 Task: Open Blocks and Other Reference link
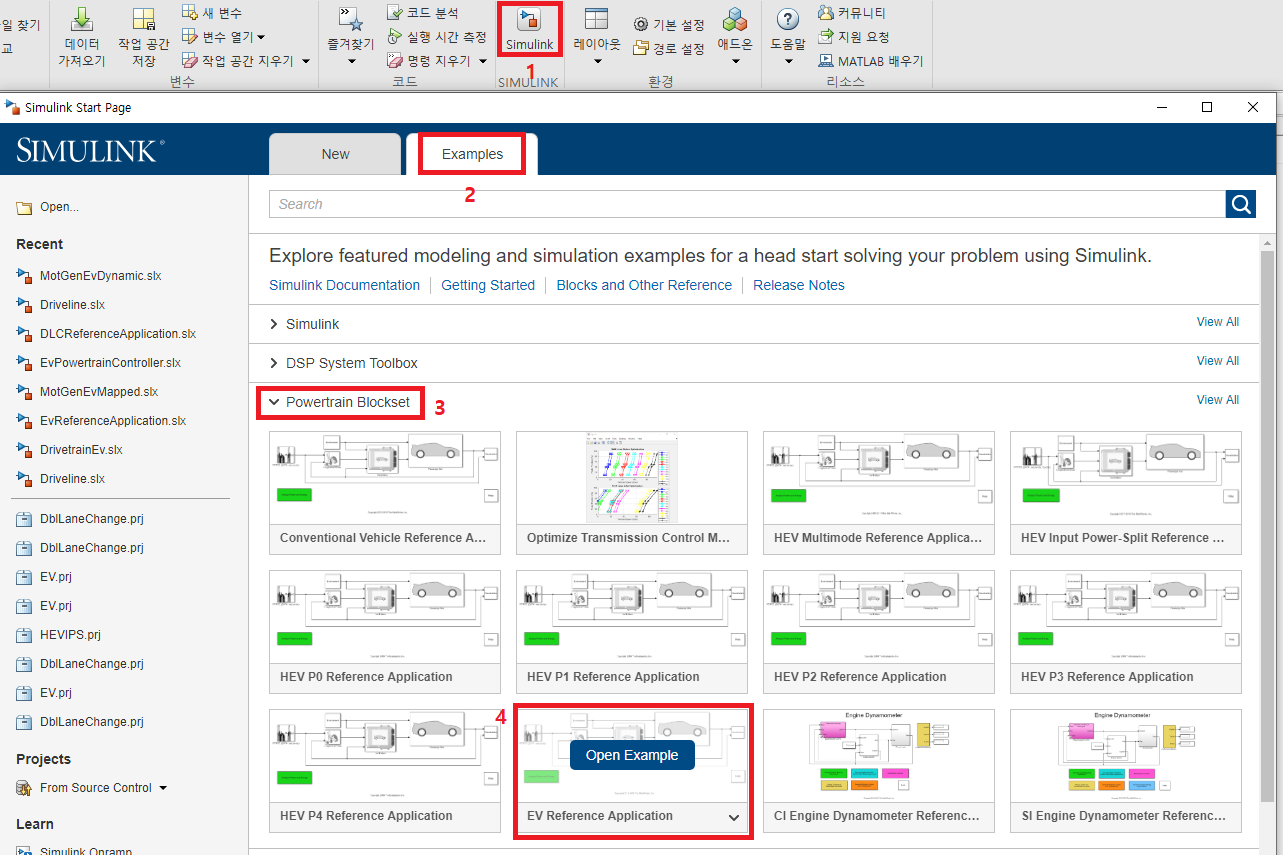tap(644, 285)
